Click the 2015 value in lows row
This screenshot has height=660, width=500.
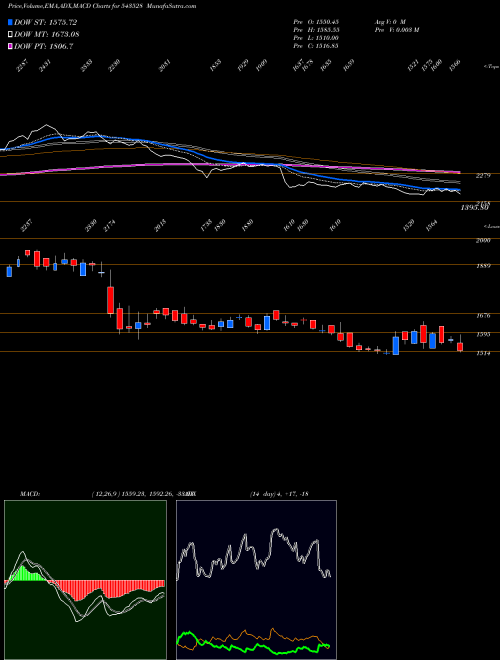160,226
